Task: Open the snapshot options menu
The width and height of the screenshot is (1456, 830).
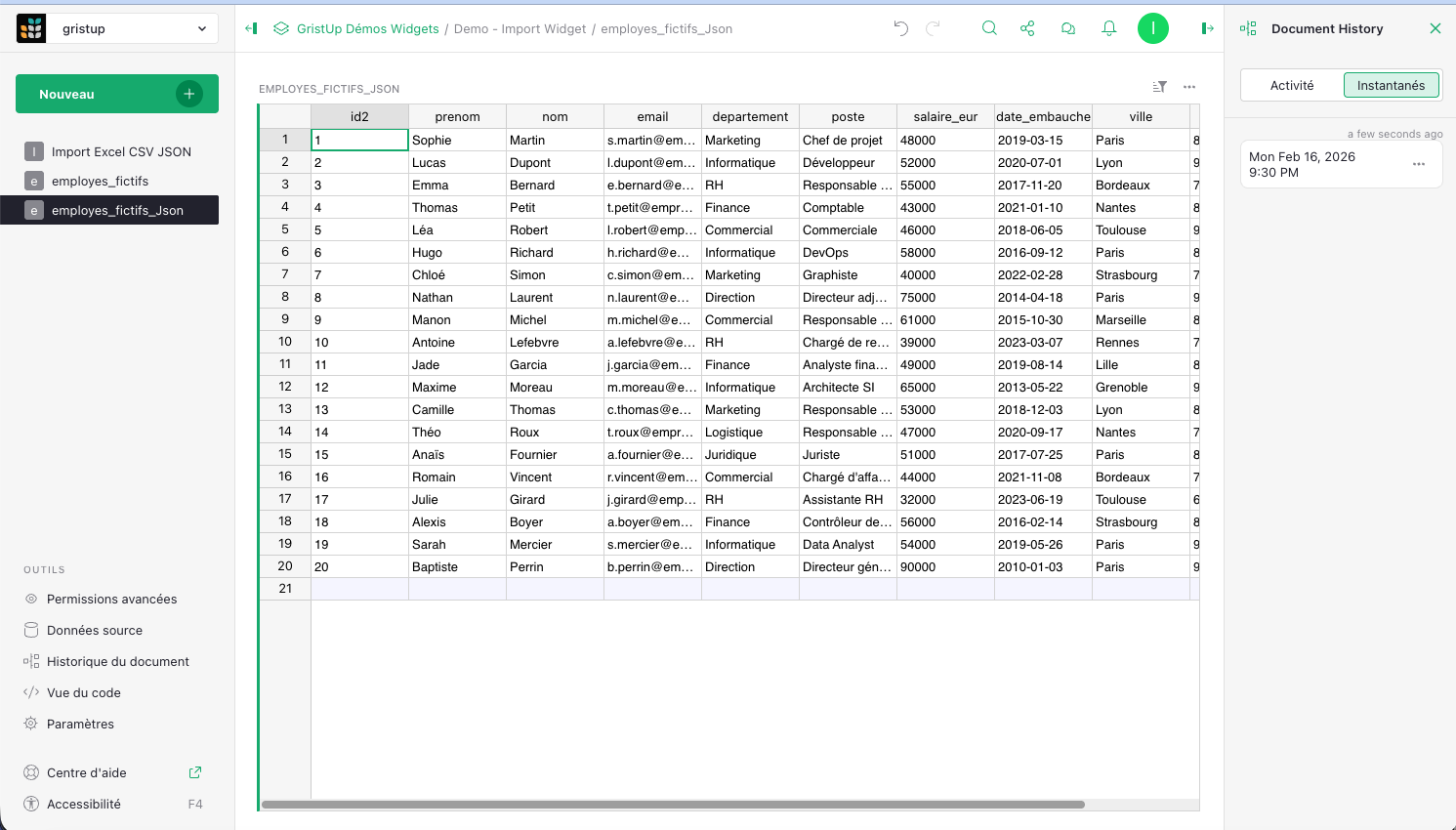Action: [1419, 164]
